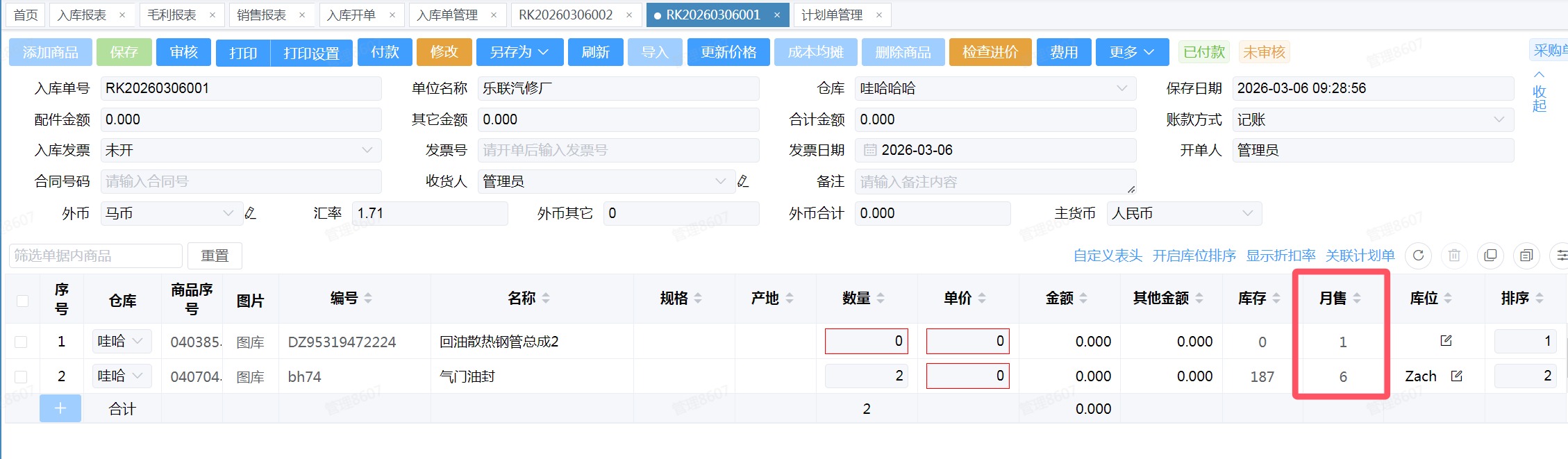1568x459 pixels.
Task: Open the 仓库 哇哈哈哈 dropdown
Action: click(995, 88)
